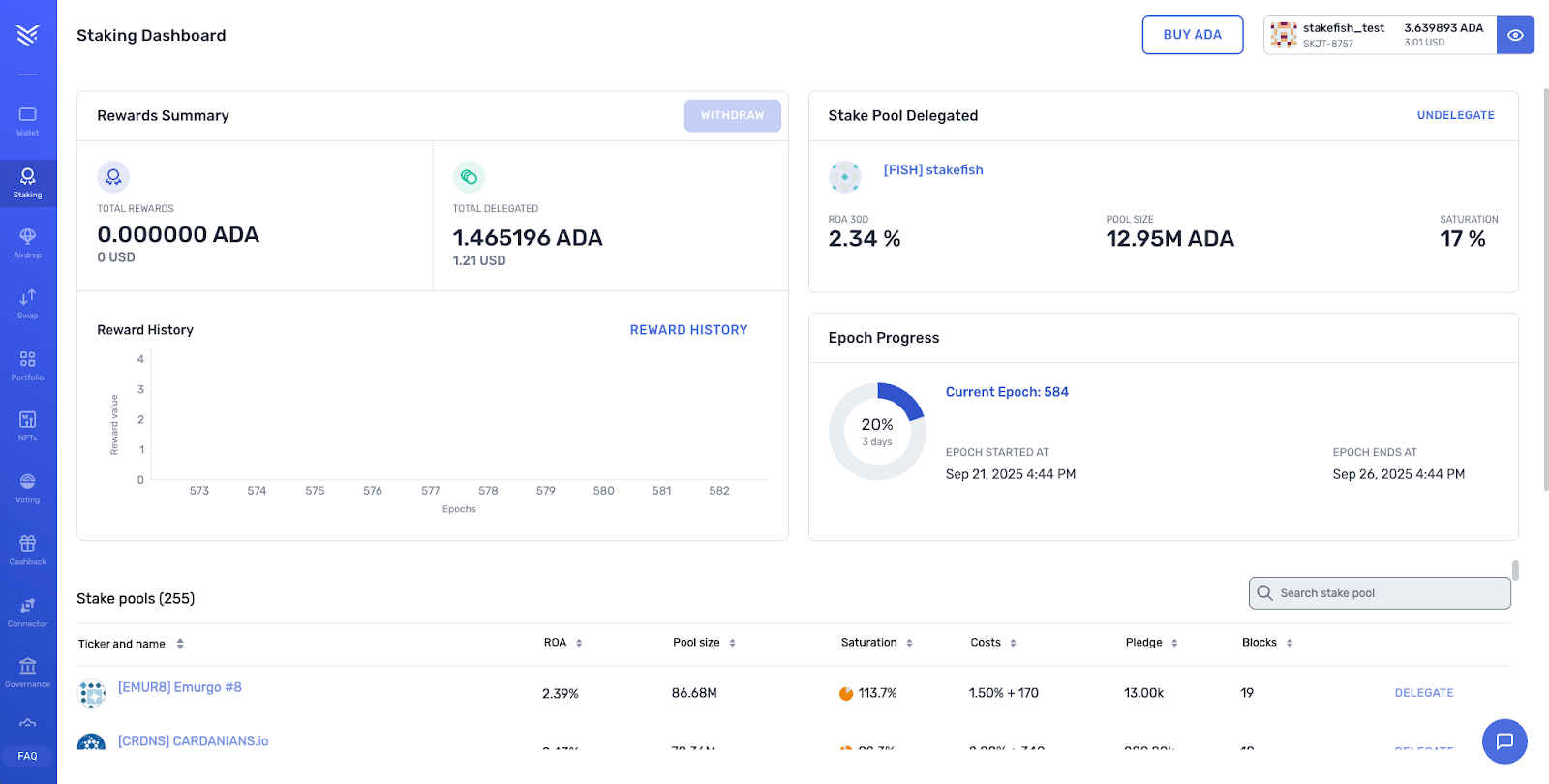The image size is (1549, 784).
Task: Open the NFTs section
Action: pyautogui.click(x=28, y=425)
